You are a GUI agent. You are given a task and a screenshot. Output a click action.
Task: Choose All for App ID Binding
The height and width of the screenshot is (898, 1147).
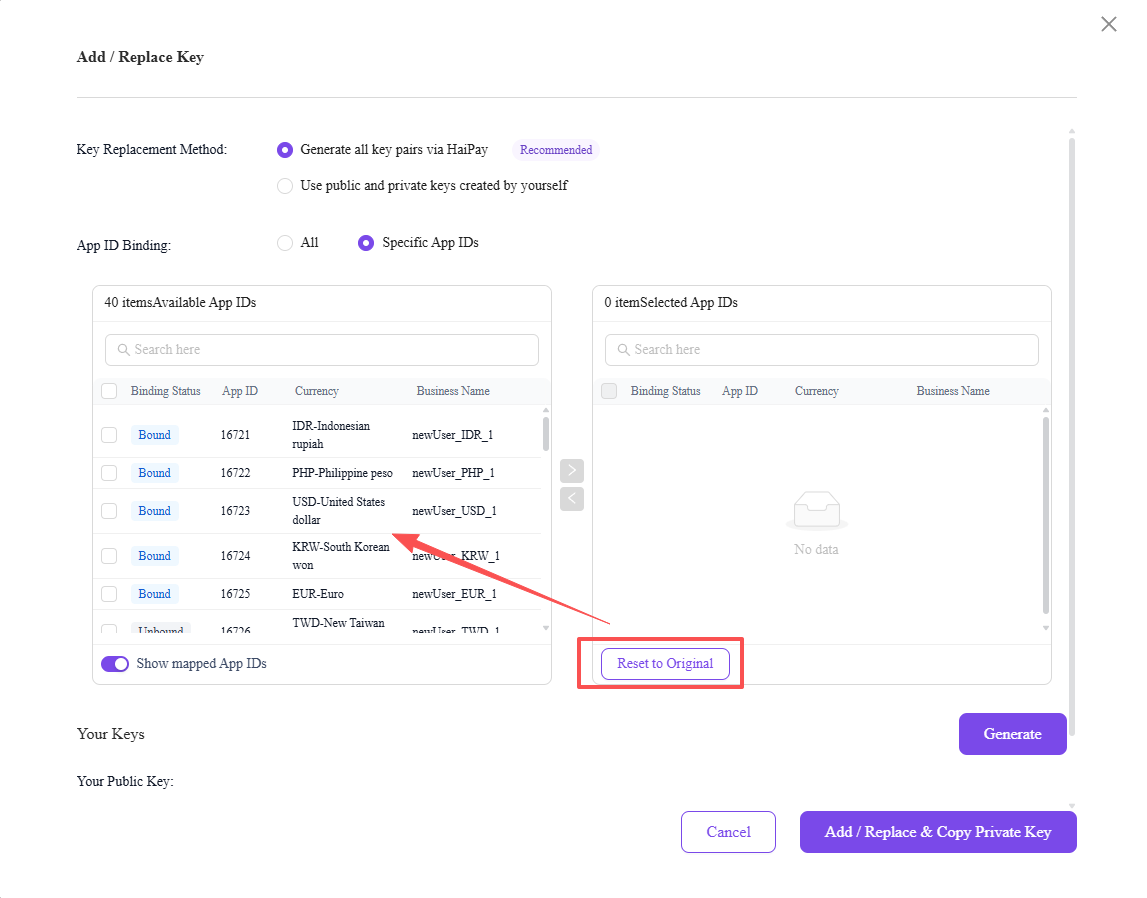pyautogui.click(x=285, y=243)
